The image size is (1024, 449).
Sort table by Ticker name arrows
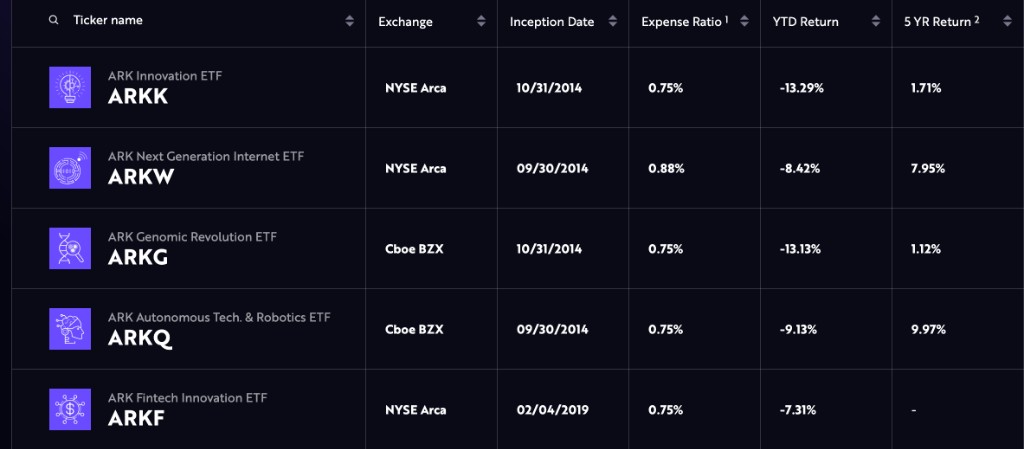(349, 21)
